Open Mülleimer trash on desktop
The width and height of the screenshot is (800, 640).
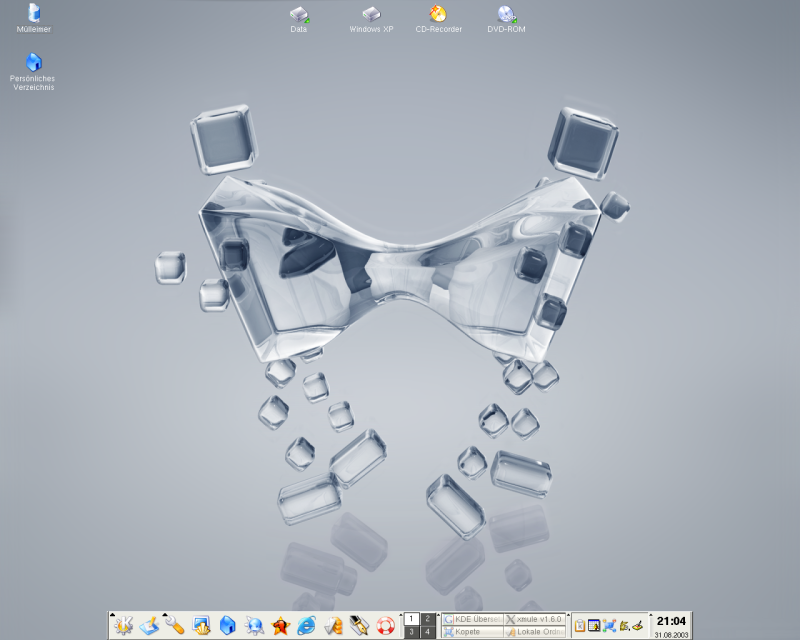33,14
